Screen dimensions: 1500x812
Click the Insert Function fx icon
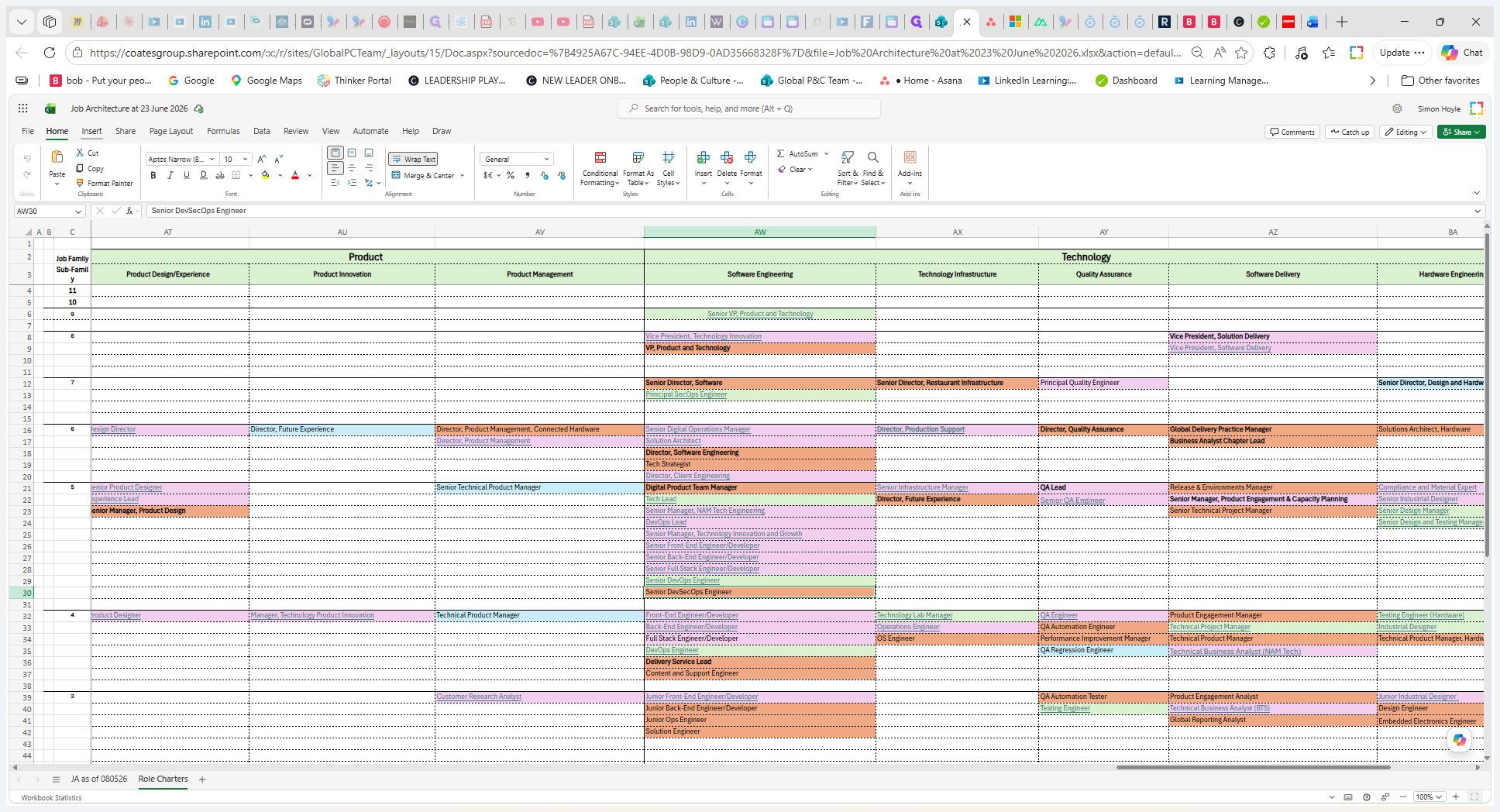pos(129,211)
